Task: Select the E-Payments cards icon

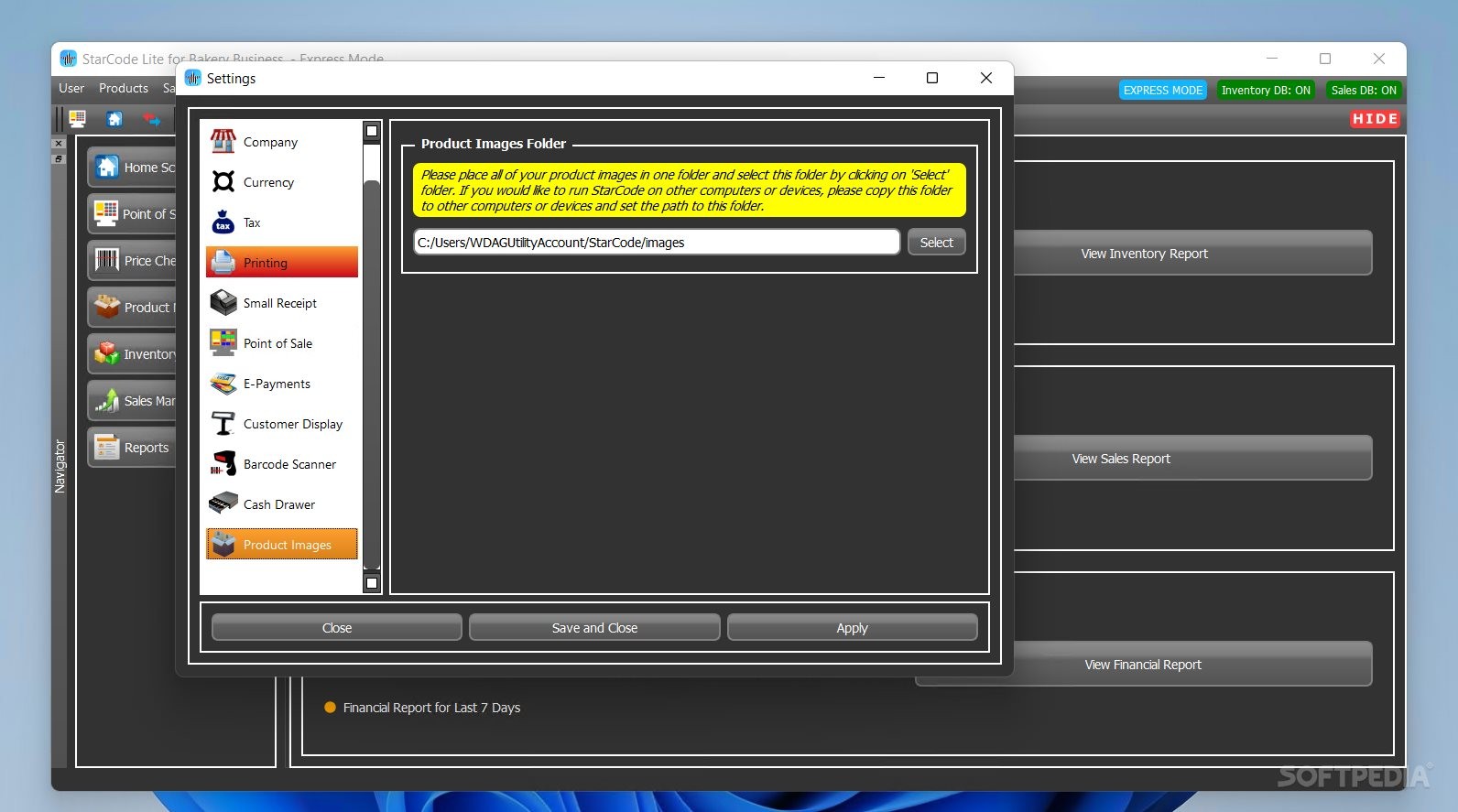Action: pos(223,384)
